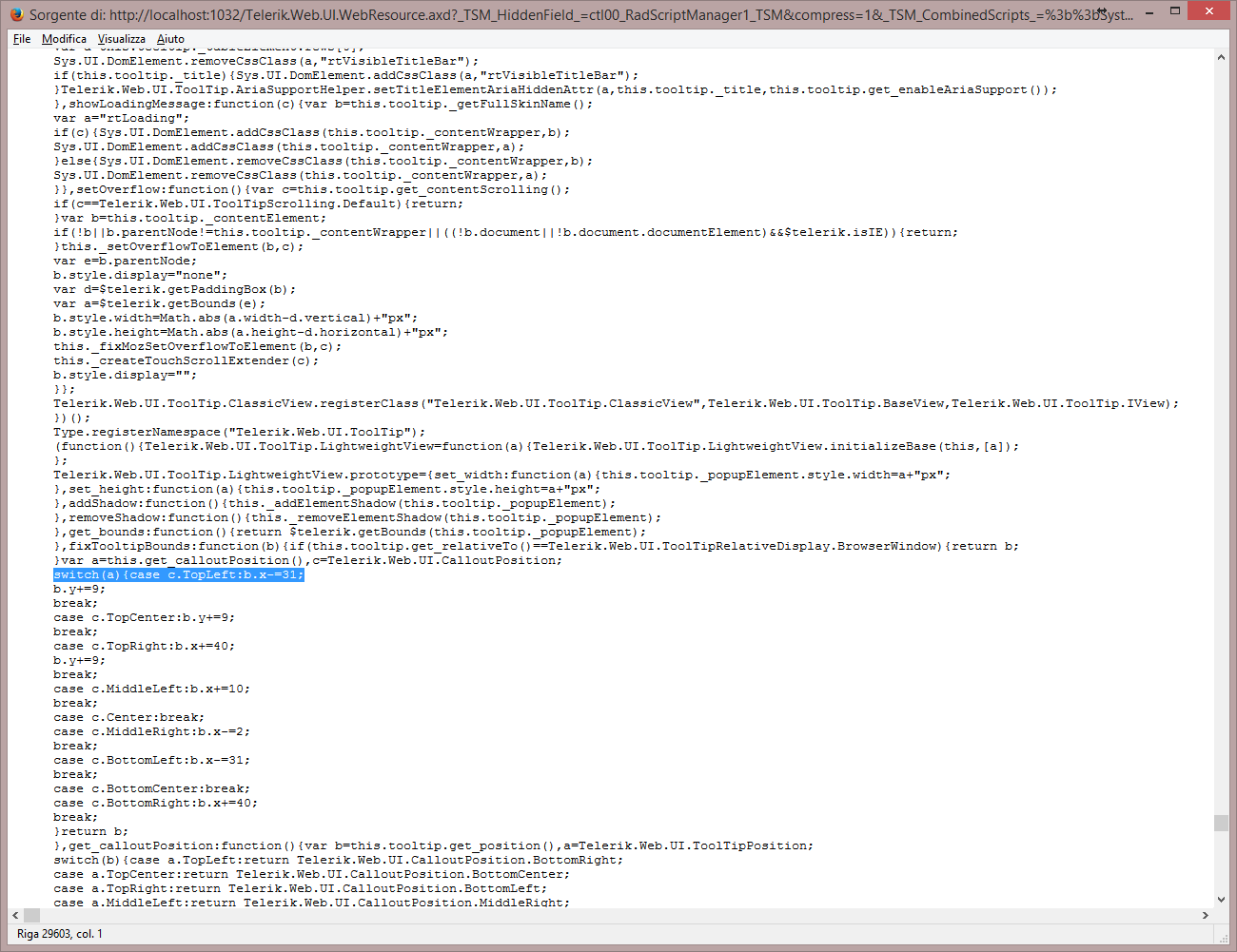Click line starting '},removeShadow:function()'
1237x952 pixels.
[357, 518]
